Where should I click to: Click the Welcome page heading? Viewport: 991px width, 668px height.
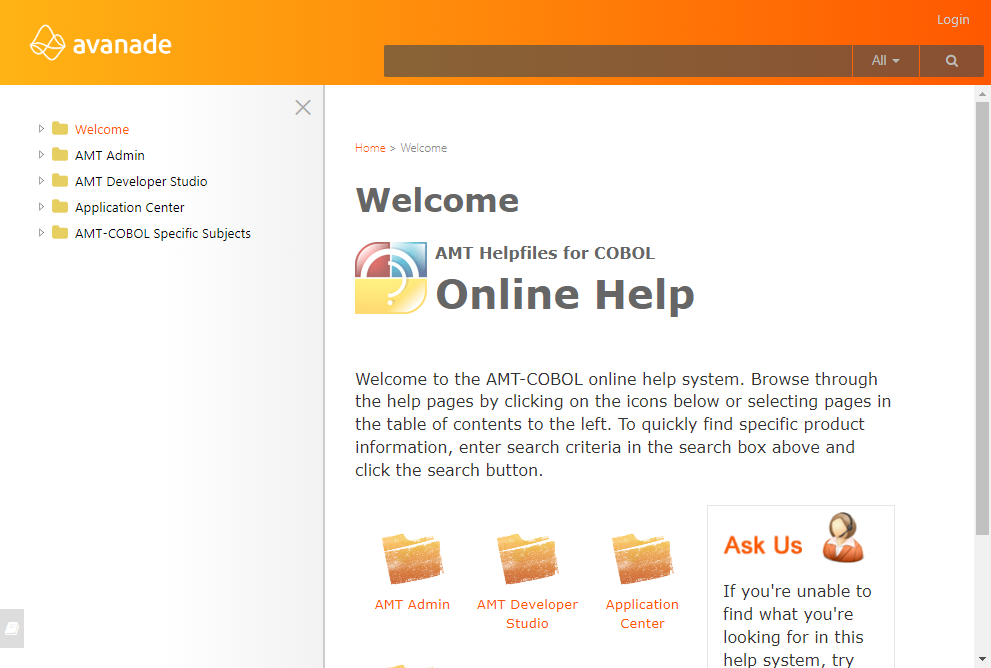click(437, 200)
